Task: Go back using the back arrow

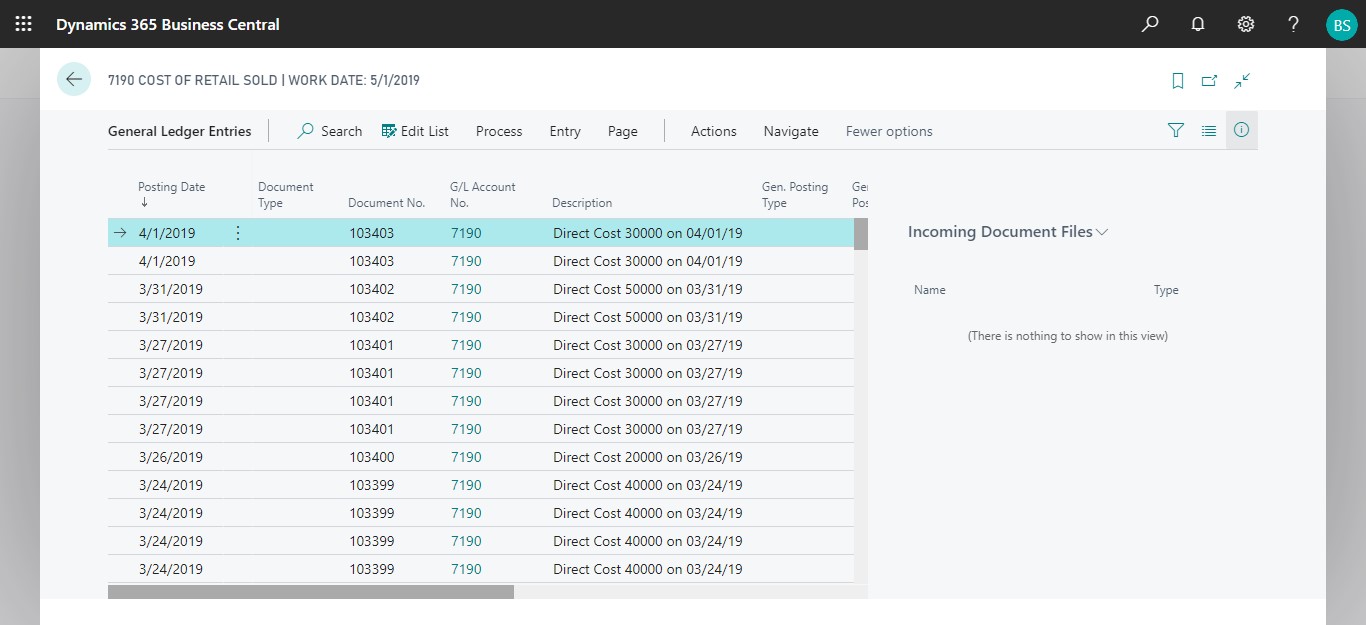Action: click(x=74, y=80)
